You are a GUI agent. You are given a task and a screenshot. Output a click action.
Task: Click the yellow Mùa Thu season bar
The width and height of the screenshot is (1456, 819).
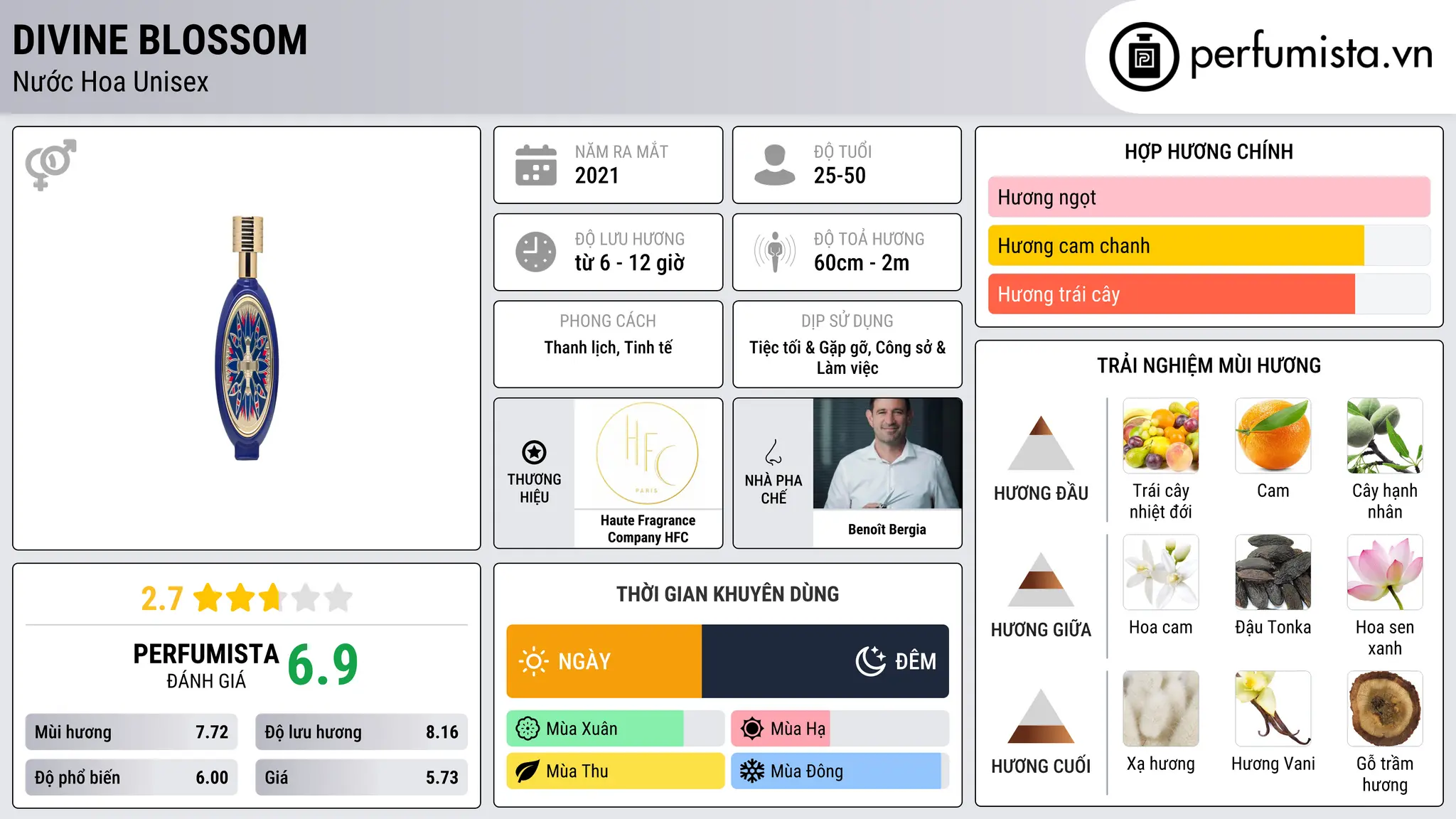click(x=616, y=771)
